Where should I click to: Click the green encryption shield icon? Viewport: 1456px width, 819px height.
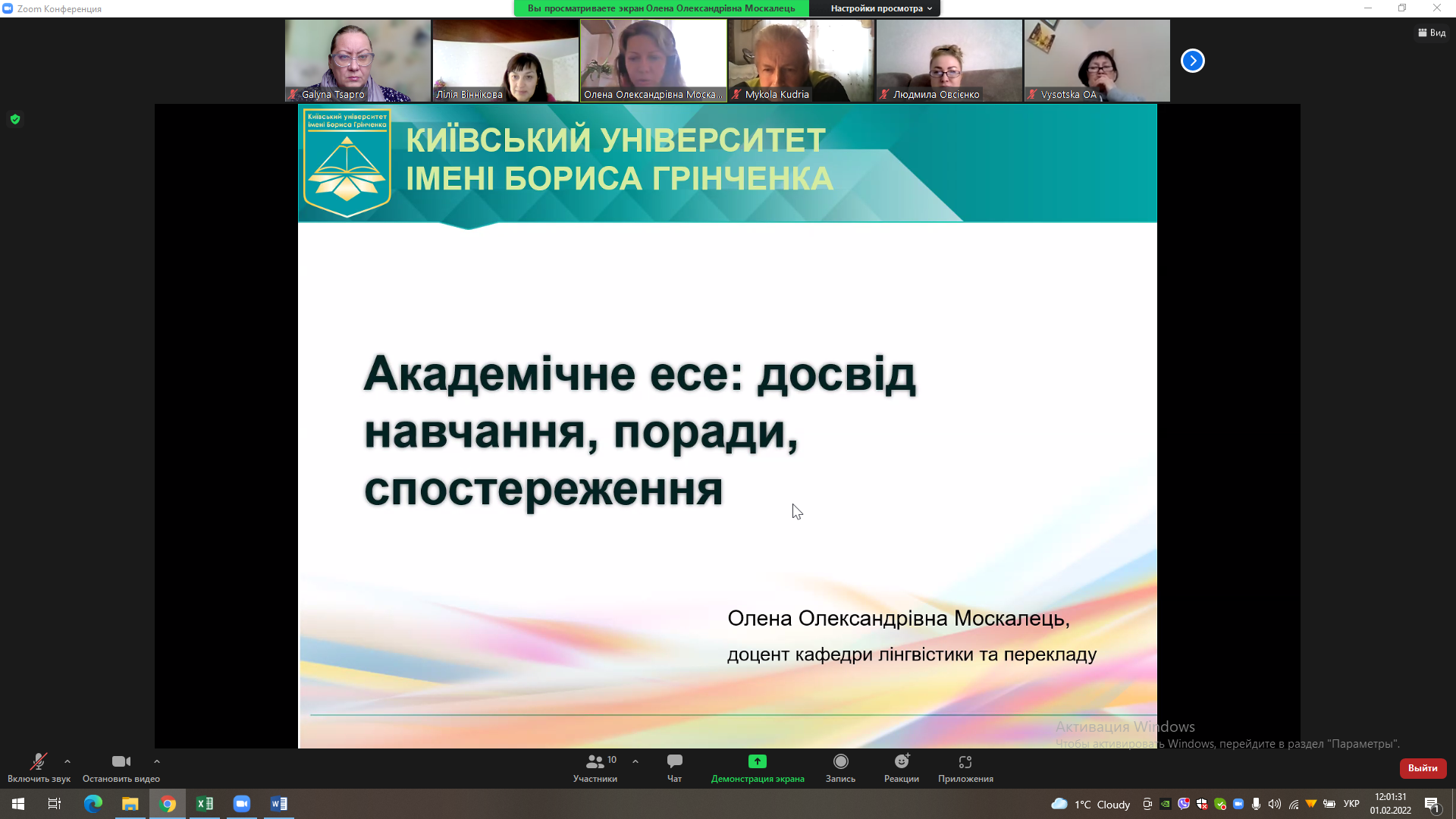pyautogui.click(x=15, y=119)
